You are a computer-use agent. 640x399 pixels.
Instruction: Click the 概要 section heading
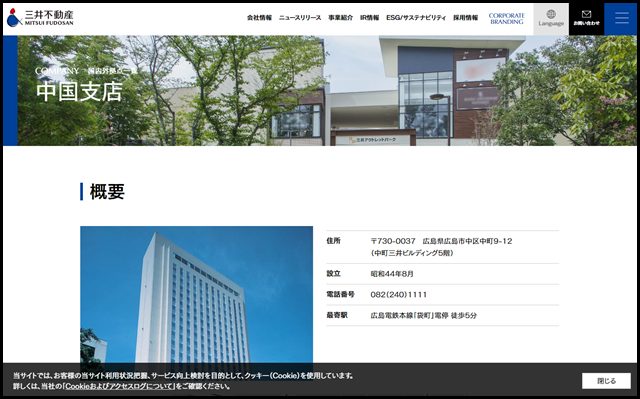pyautogui.click(x=107, y=191)
